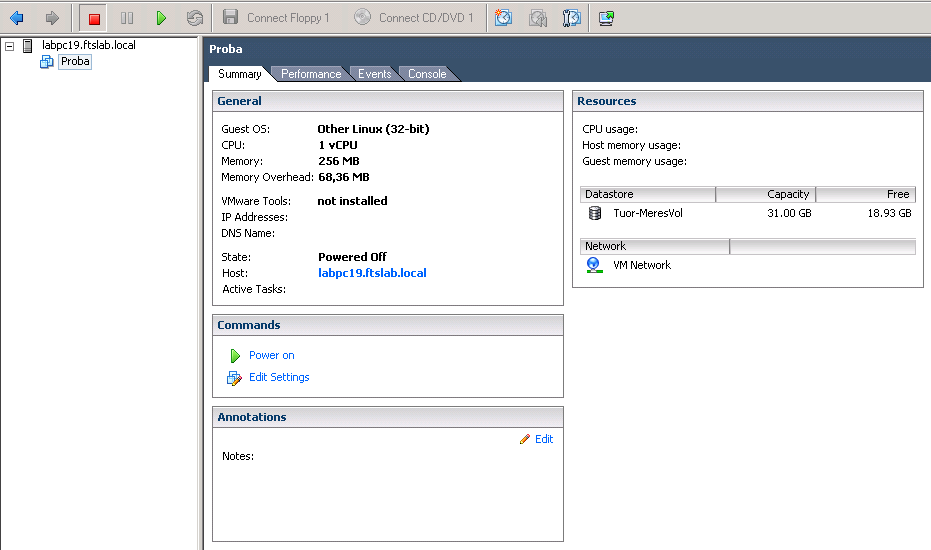The height and width of the screenshot is (550, 931).
Task: Click the datastore cylinder icon
Action: (594, 213)
